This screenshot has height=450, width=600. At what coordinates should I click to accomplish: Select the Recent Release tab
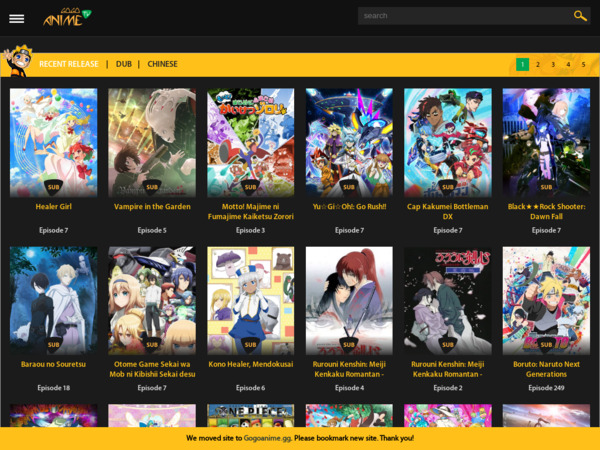coord(69,64)
